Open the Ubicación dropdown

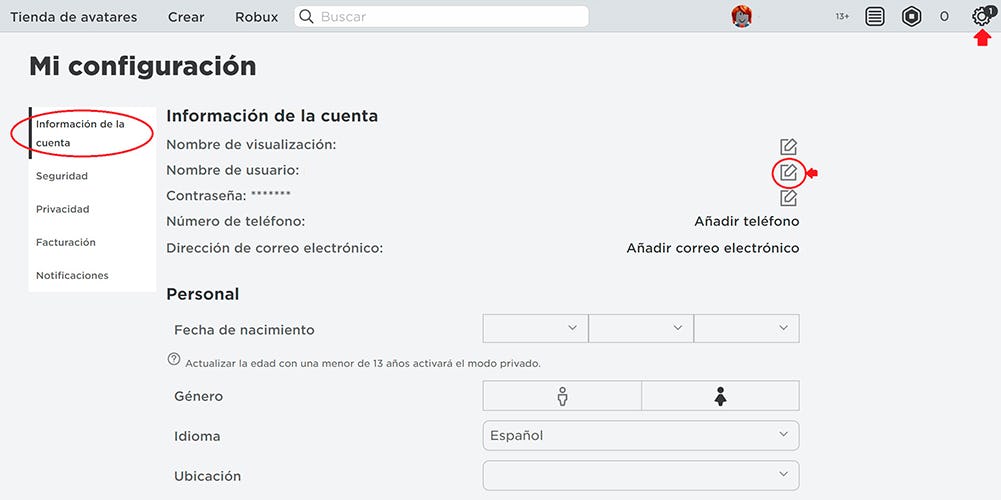(x=640, y=475)
